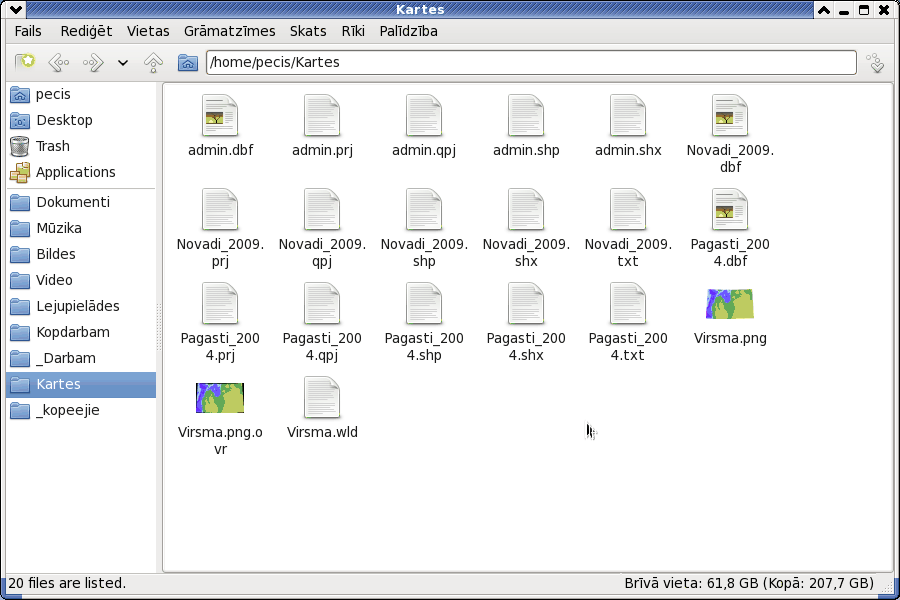Select the admin.qpj file icon

point(424,116)
